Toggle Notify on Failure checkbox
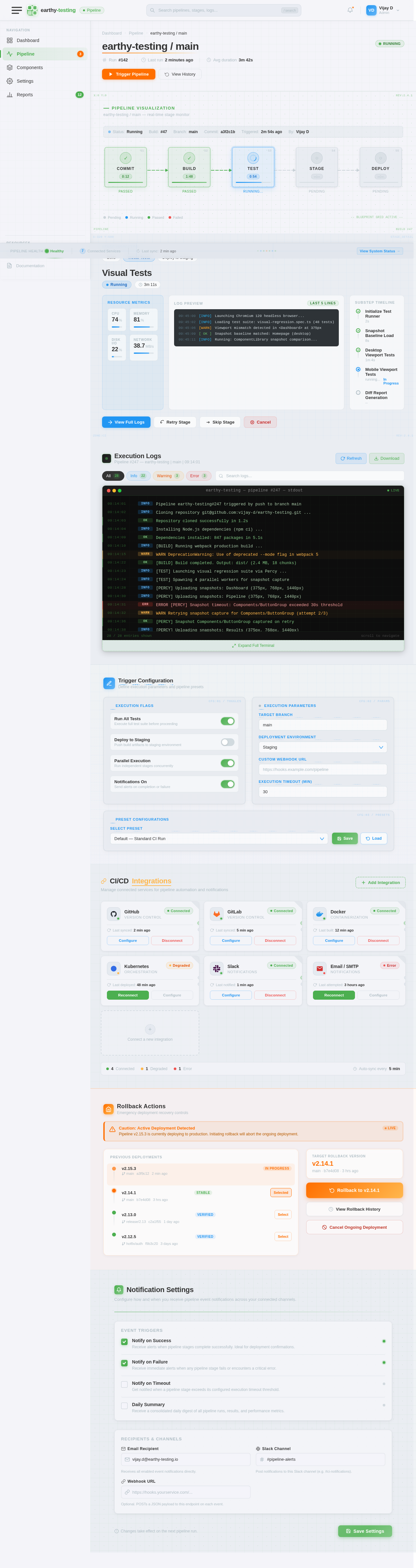Screen dimensions: 416x1568 coord(124,1363)
